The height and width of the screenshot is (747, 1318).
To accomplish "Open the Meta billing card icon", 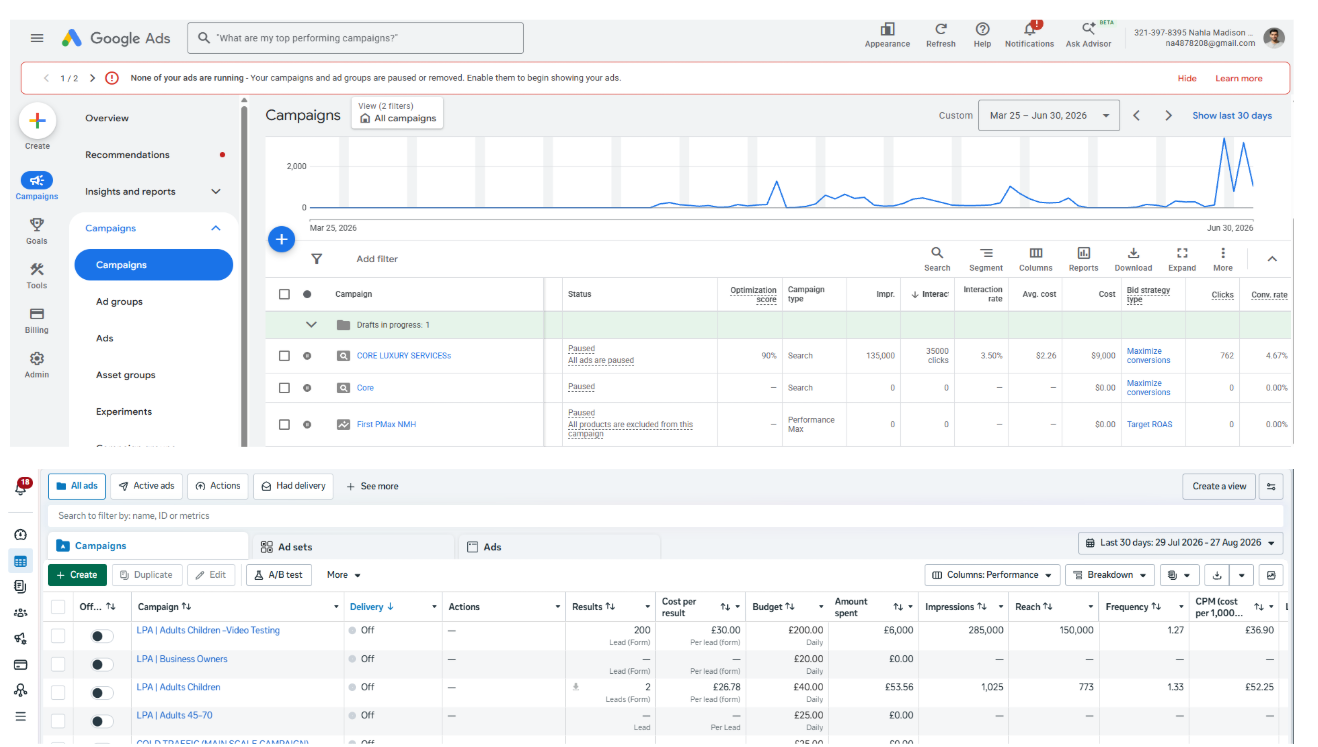I will [x=20, y=664].
